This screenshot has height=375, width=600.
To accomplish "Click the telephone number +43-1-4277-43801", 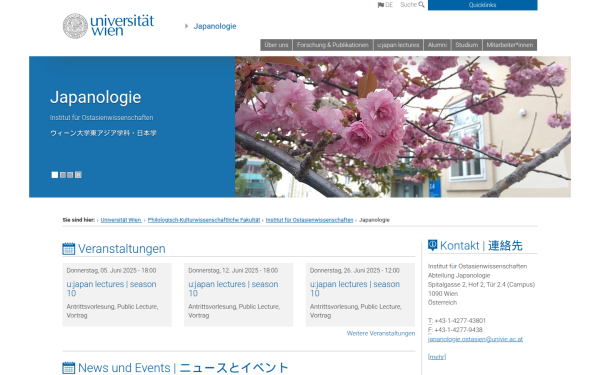I will tap(460, 321).
